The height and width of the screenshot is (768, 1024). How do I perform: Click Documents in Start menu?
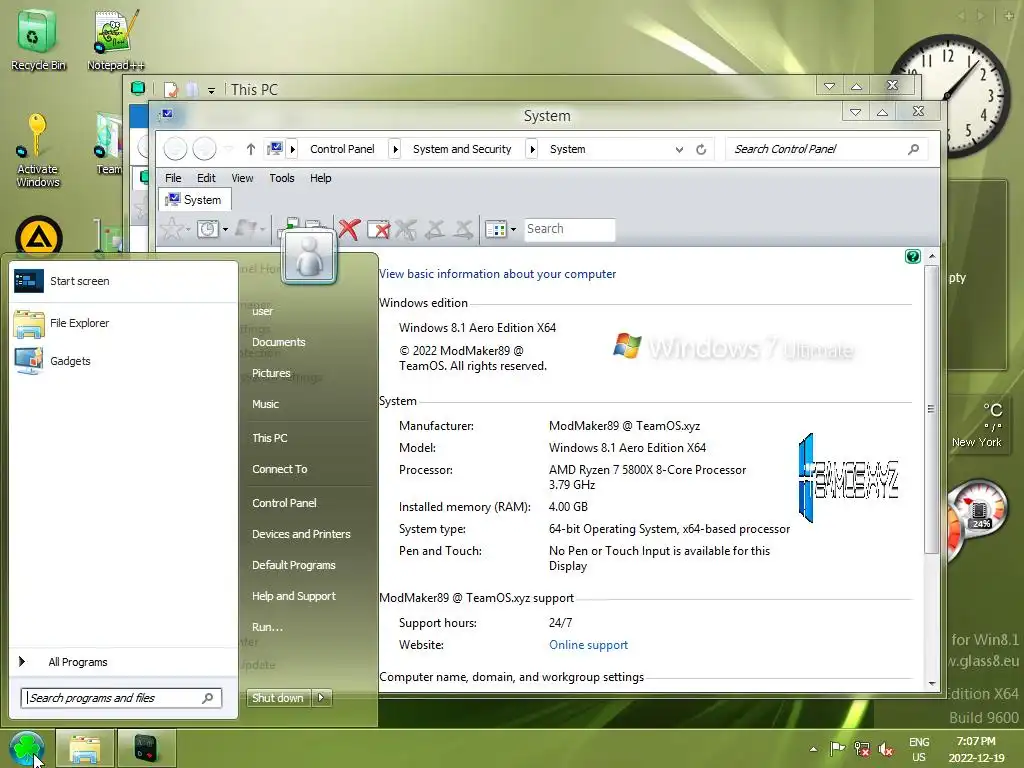click(279, 342)
